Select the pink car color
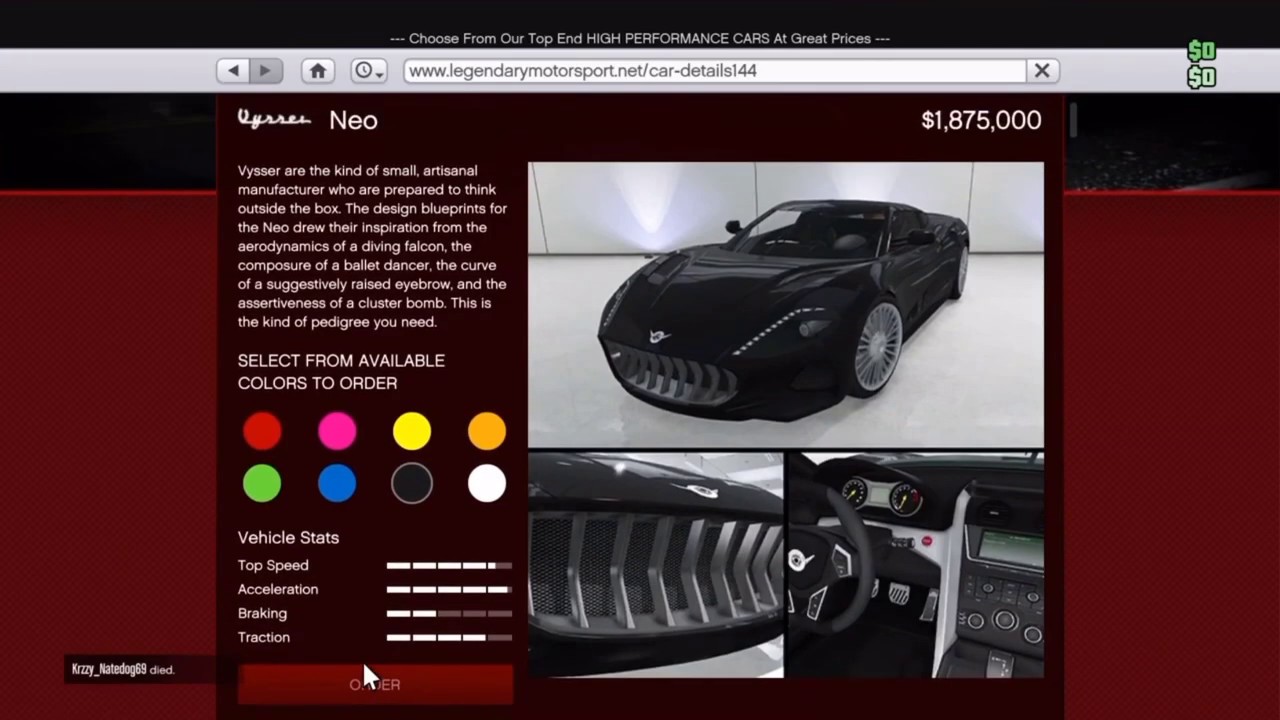The width and height of the screenshot is (1280, 720). (x=337, y=431)
